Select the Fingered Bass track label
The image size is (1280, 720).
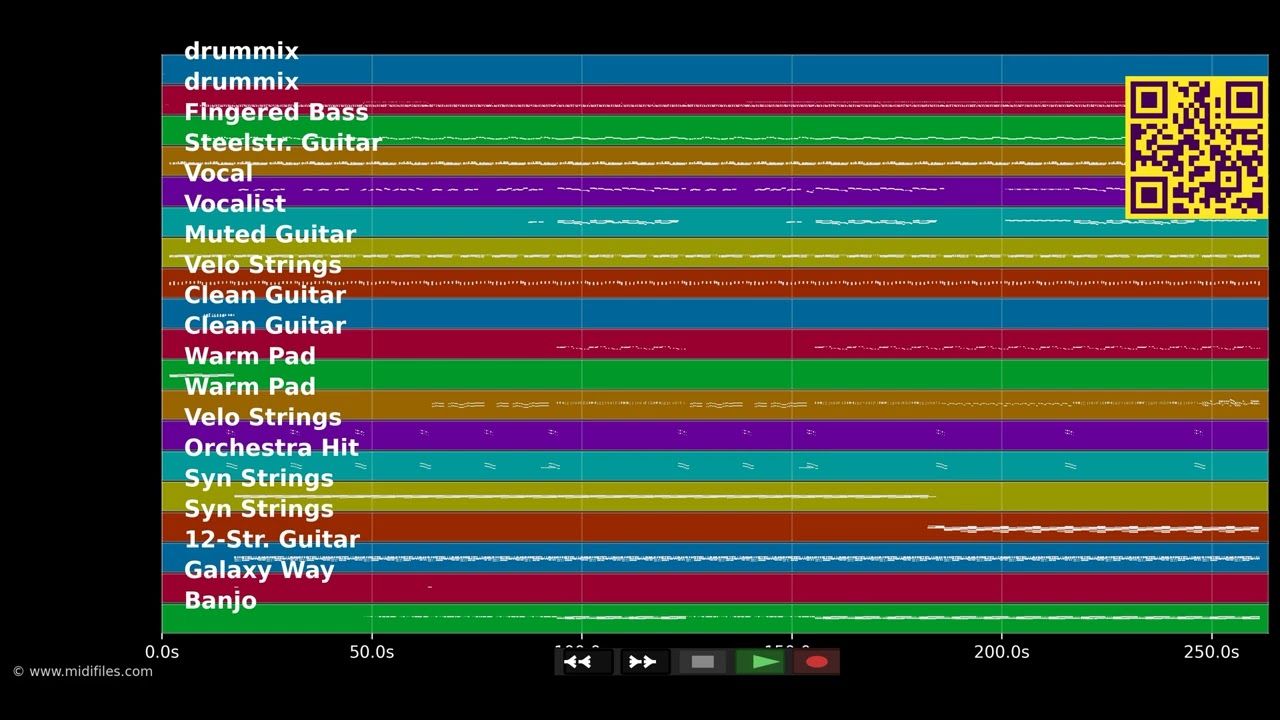point(276,112)
